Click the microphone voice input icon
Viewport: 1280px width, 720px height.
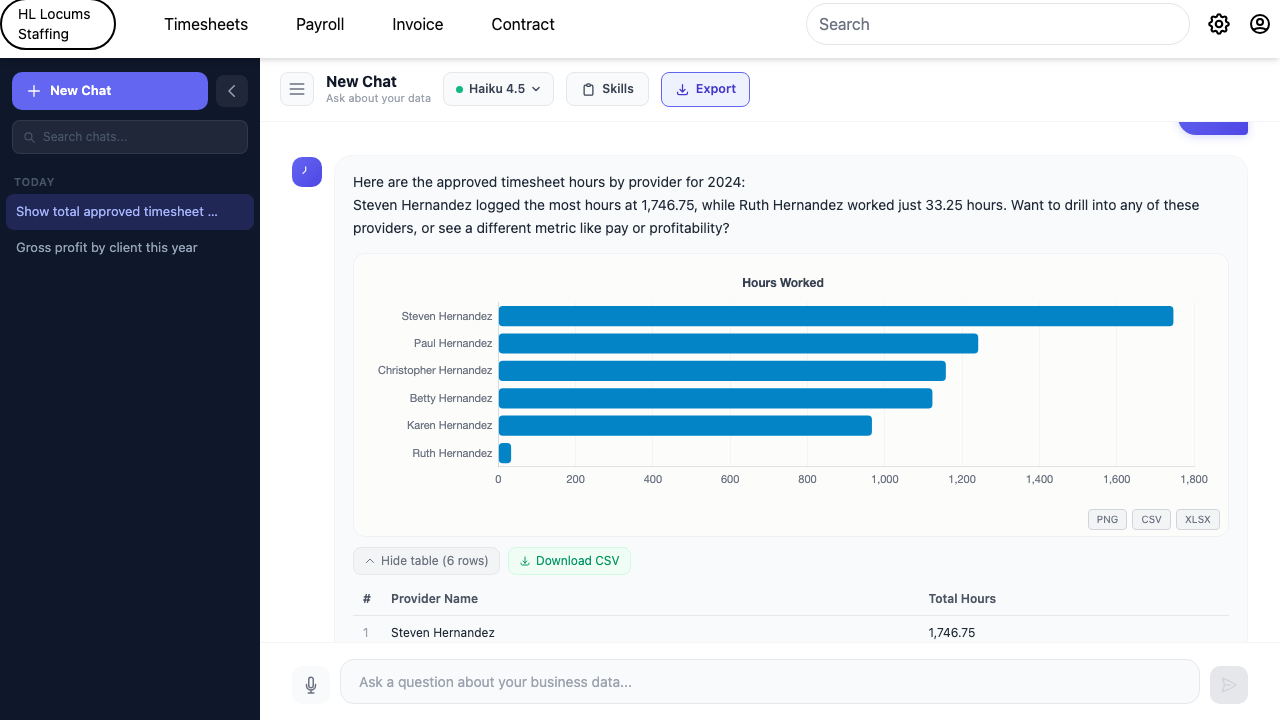311,684
